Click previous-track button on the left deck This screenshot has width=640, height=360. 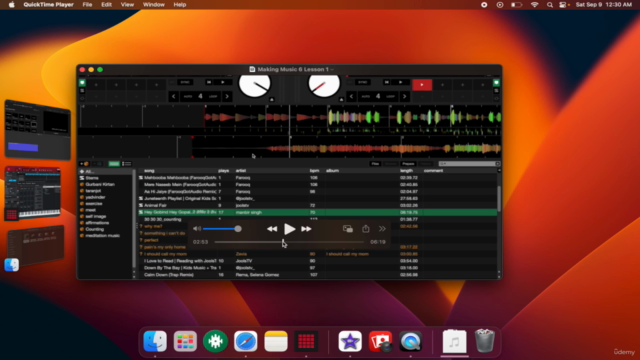[x=209, y=82]
